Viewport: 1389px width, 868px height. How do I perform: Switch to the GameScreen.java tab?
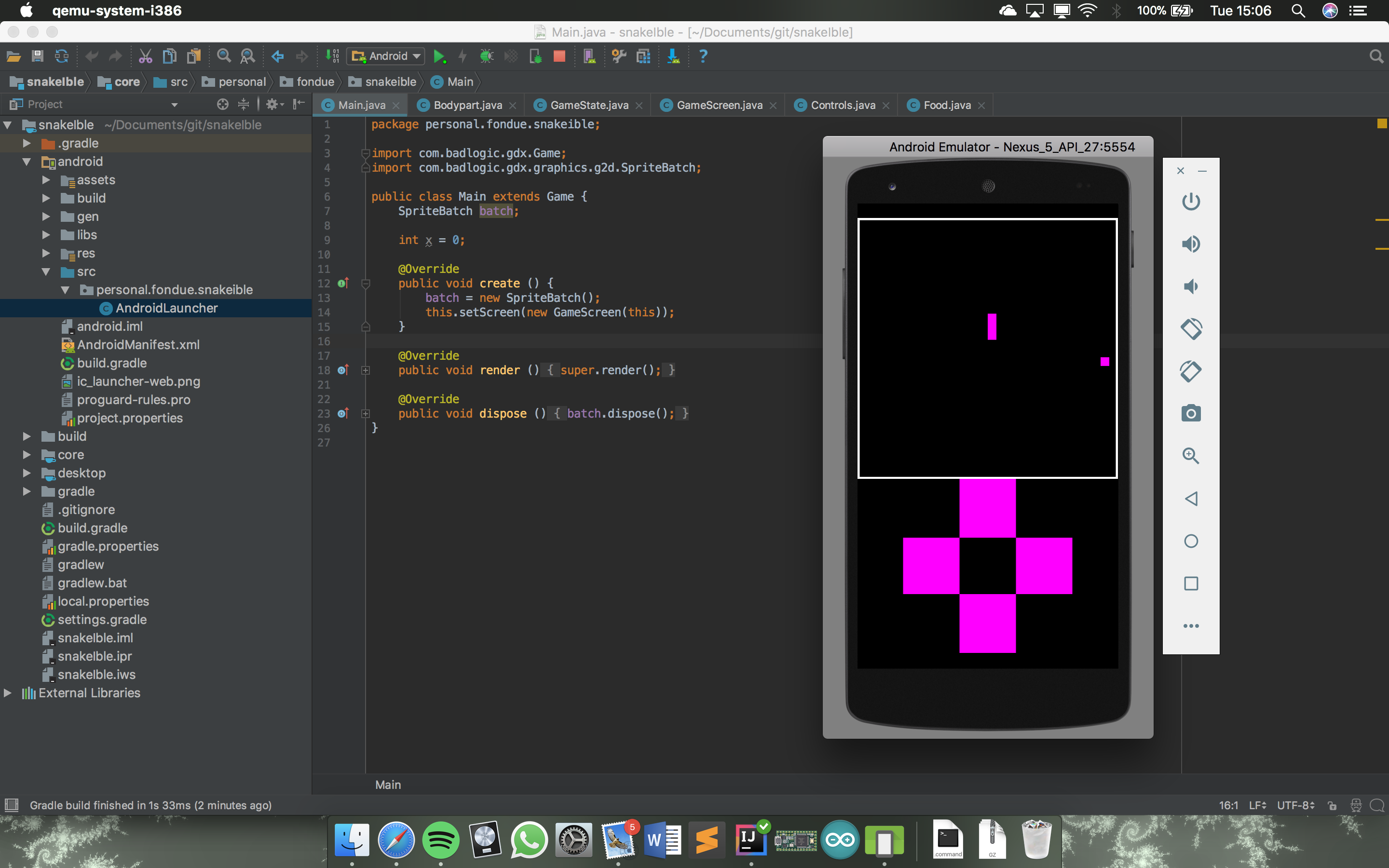point(719,105)
